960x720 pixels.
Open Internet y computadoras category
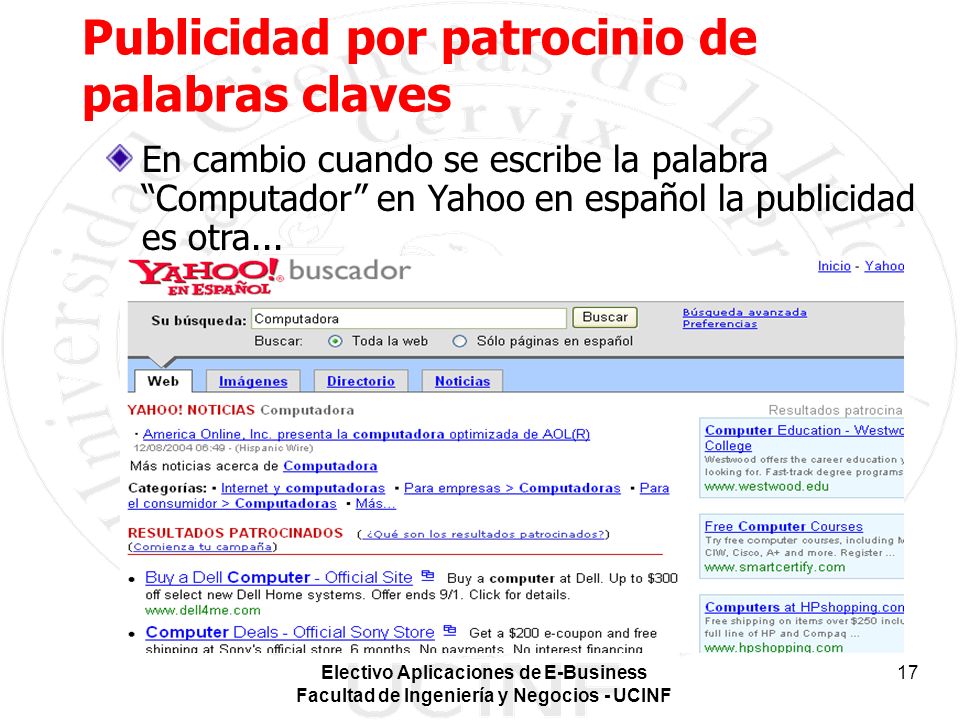coord(302,488)
